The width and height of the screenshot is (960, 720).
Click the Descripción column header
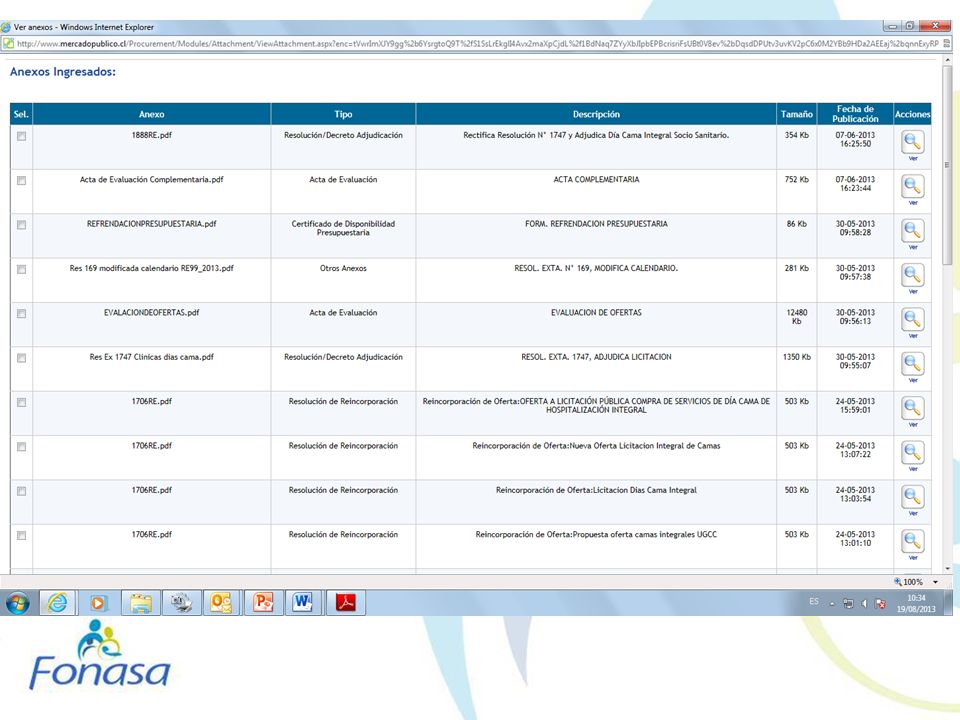(x=596, y=114)
